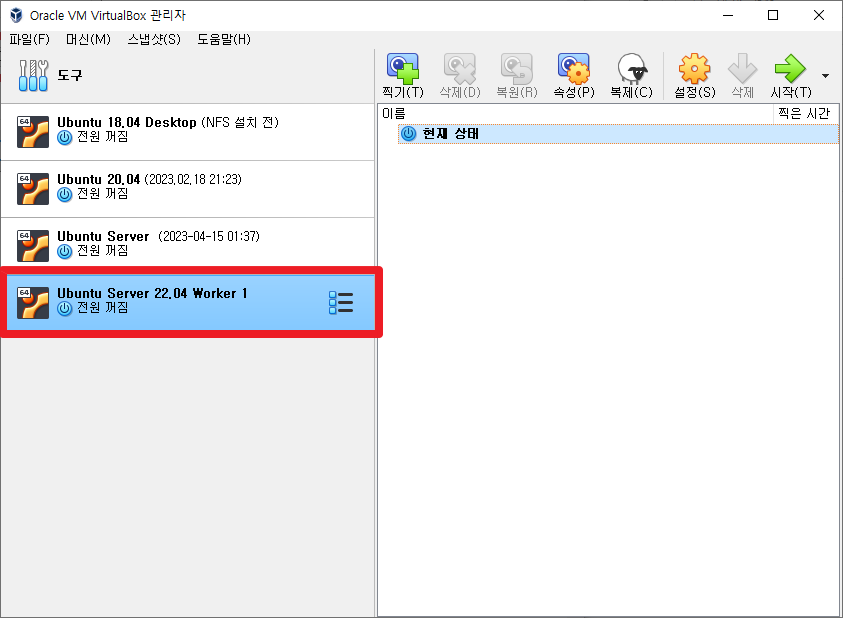Select Ubuntu Server (2023-04-15) VM icon

tap(33, 245)
